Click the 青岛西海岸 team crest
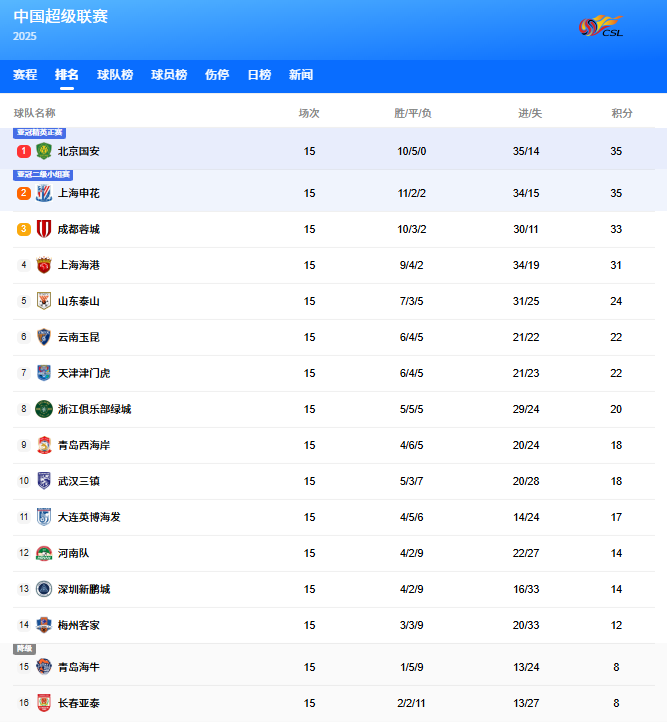This screenshot has width=667, height=722. coord(44,445)
